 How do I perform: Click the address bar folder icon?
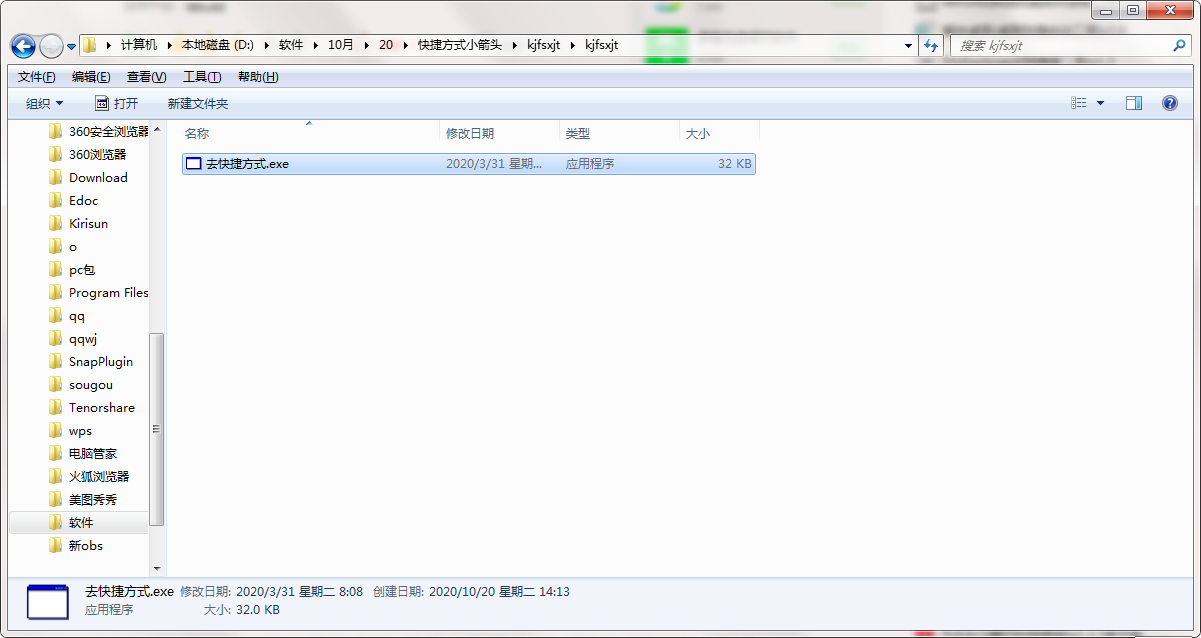pyautogui.click(x=90, y=46)
